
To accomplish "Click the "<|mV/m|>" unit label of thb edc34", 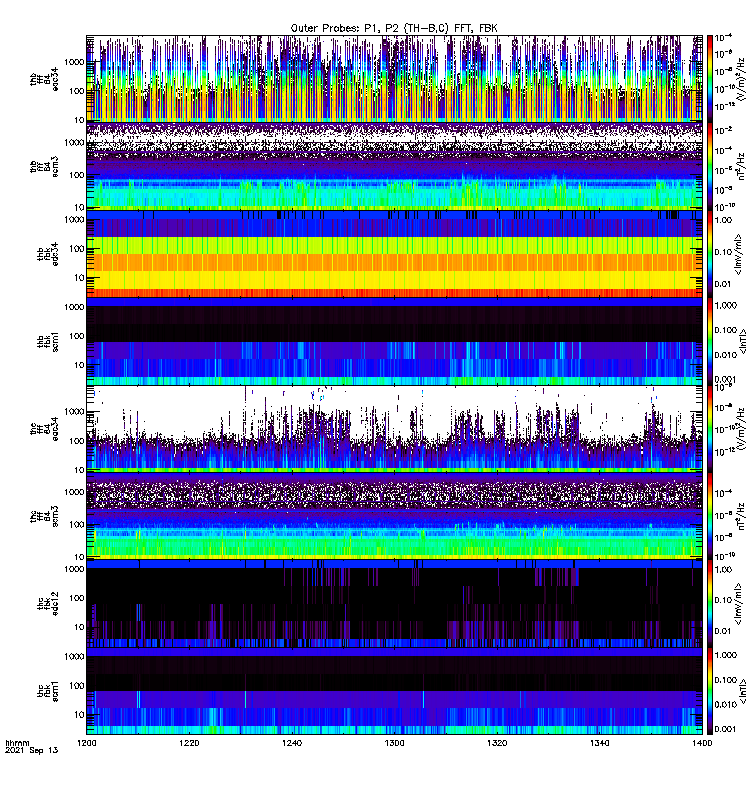I will (738, 254).
